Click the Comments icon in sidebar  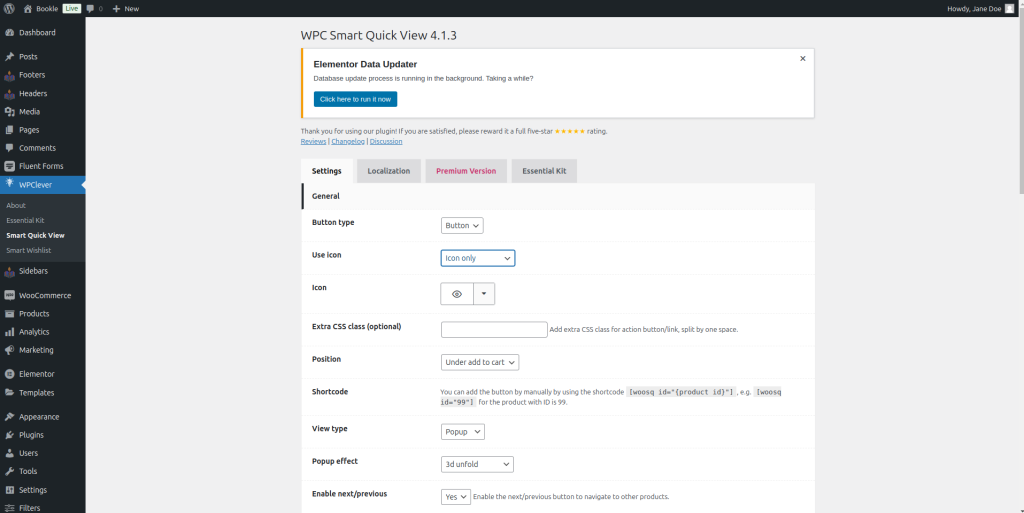10,148
